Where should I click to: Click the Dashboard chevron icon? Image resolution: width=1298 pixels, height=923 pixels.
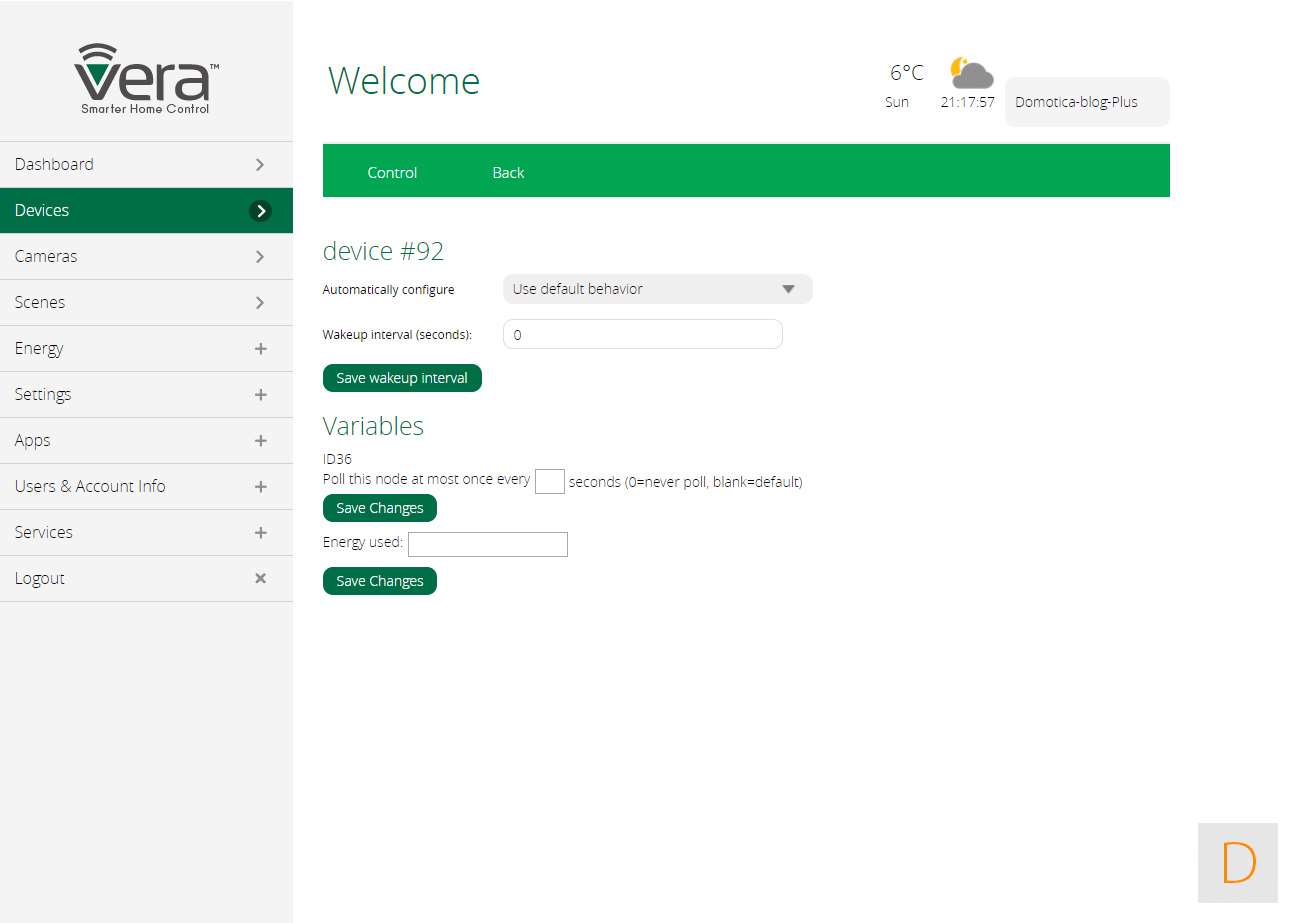coord(260,165)
